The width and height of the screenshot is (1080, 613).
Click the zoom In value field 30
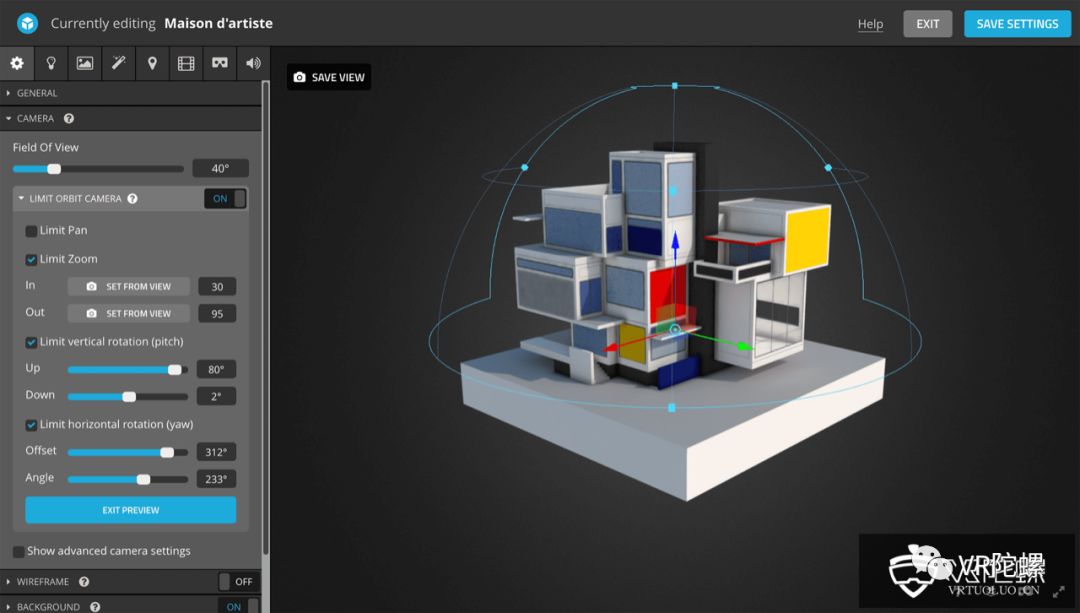pos(217,287)
